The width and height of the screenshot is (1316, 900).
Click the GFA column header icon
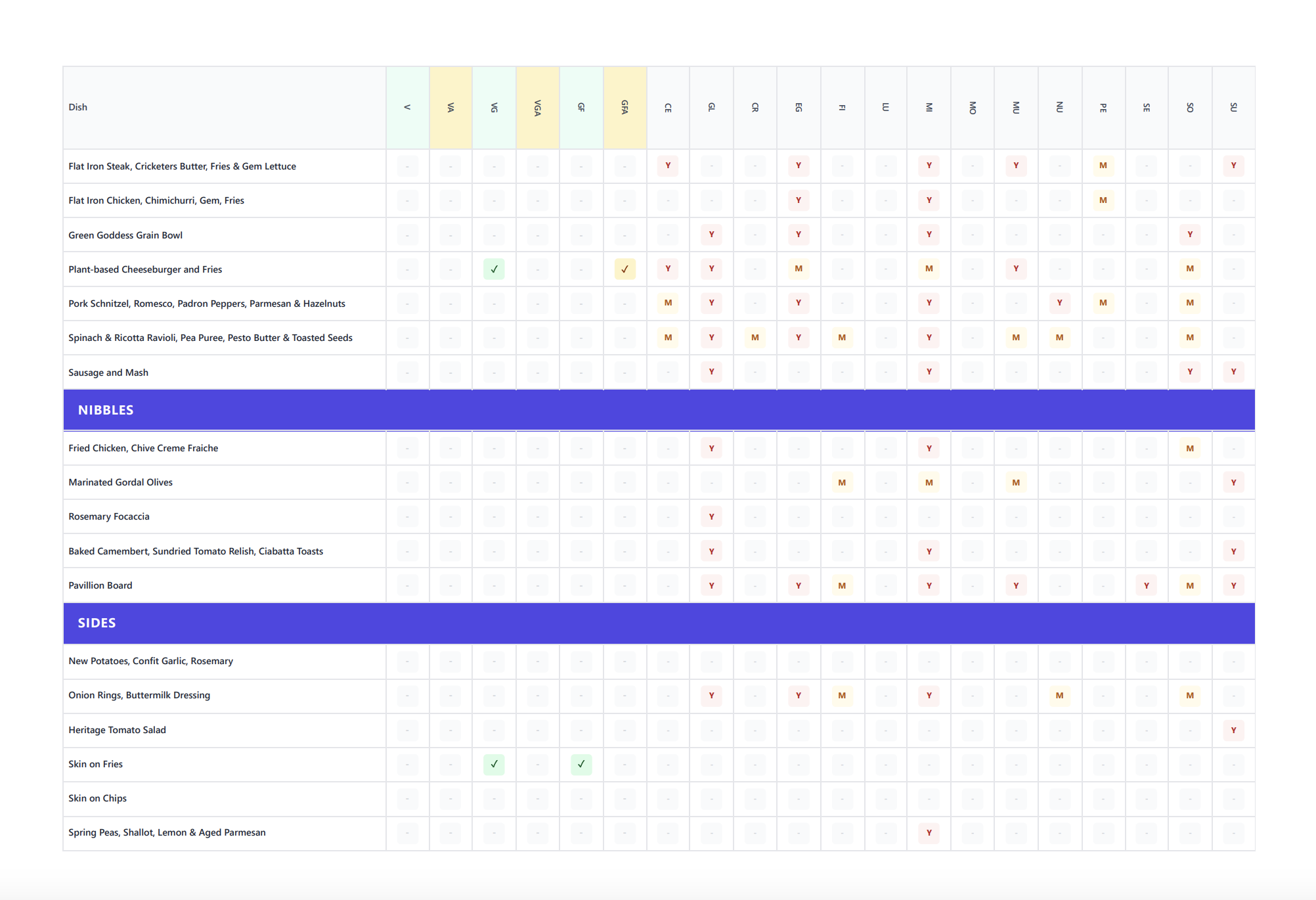[625, 107]
